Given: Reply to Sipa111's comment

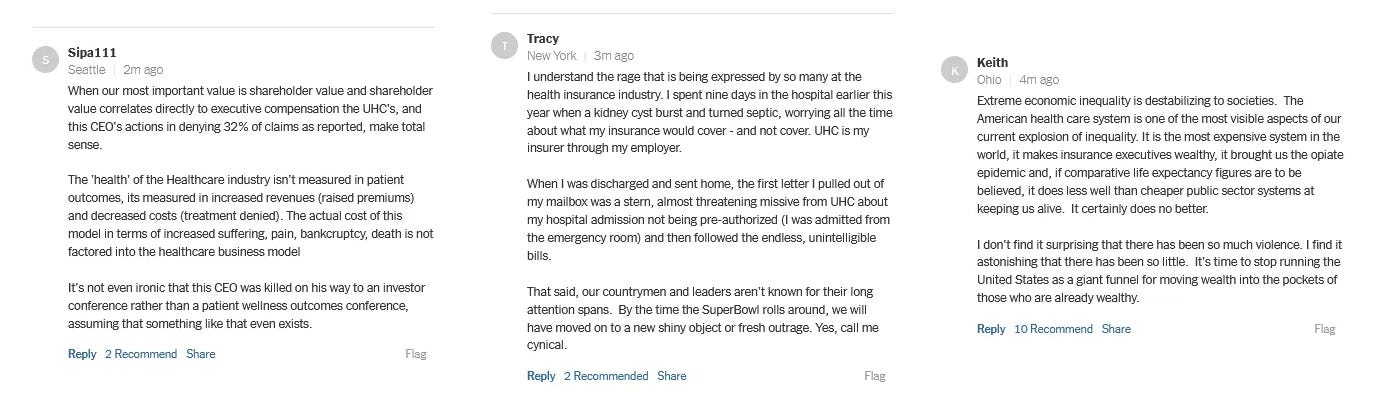Looking at the screenshot, I should [82, 354].
